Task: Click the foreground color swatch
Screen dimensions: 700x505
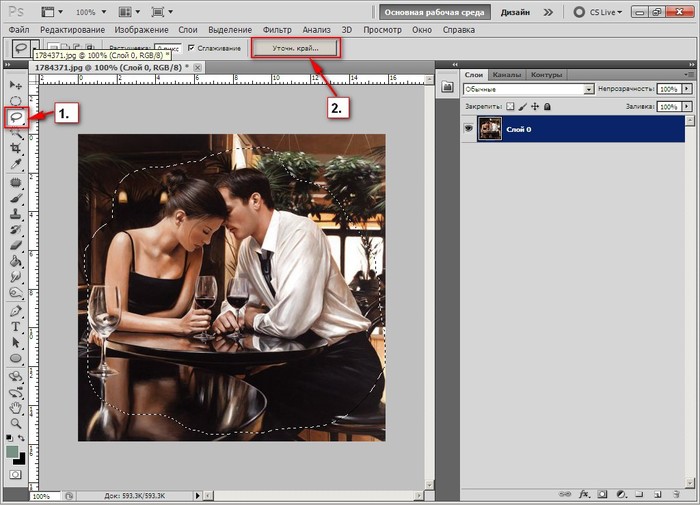Action: (12, 452)
